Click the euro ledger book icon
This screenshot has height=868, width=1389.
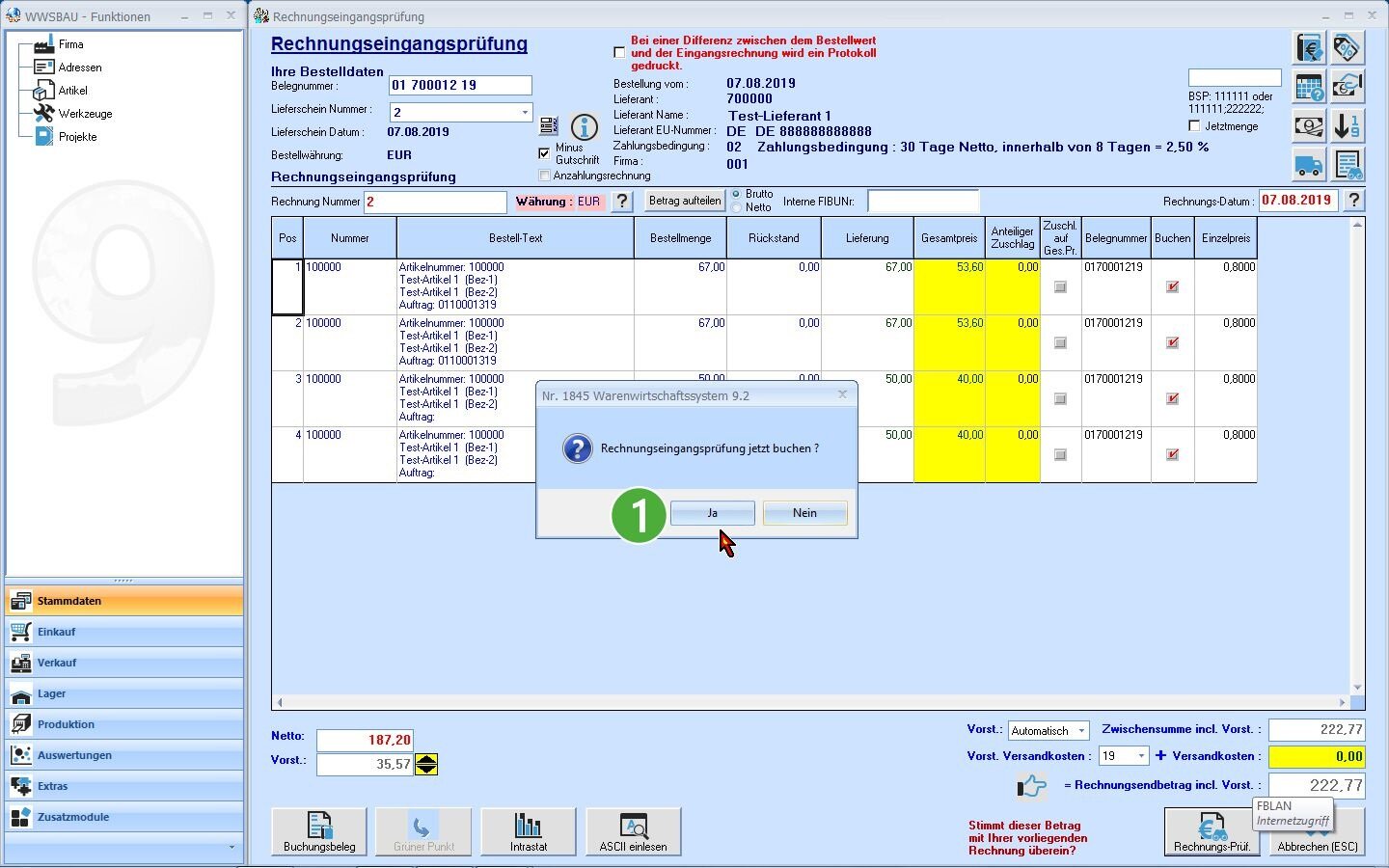click(1309, 47)
